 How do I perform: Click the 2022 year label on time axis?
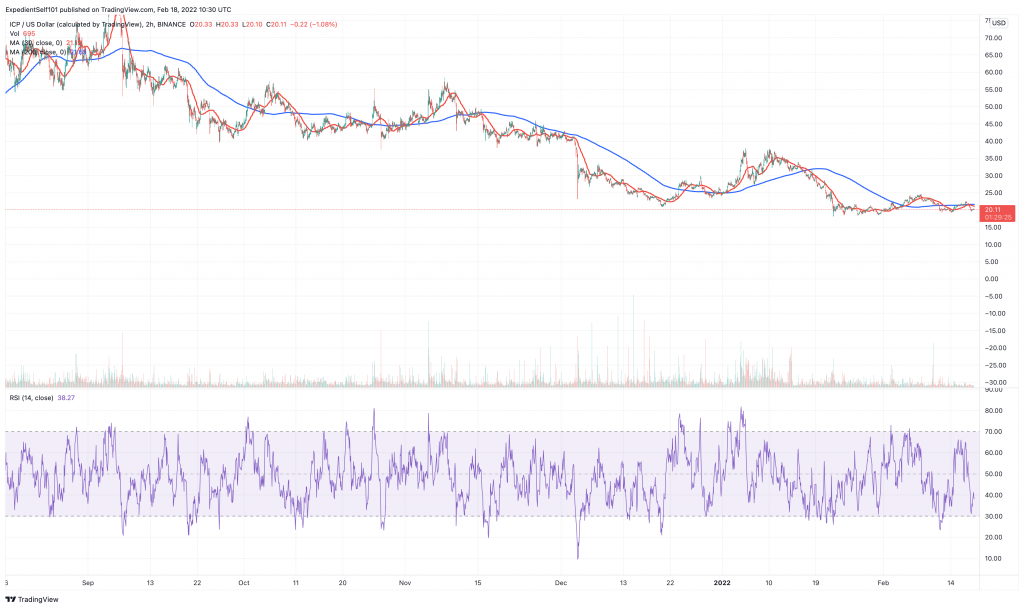[x=722, y=582]
